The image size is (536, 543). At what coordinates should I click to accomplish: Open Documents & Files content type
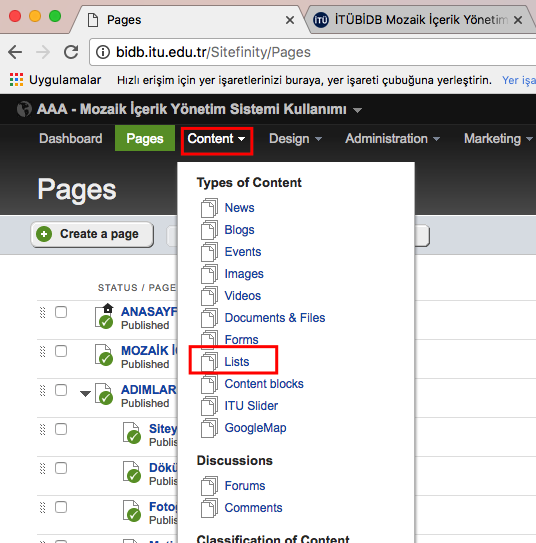(275, 318)
